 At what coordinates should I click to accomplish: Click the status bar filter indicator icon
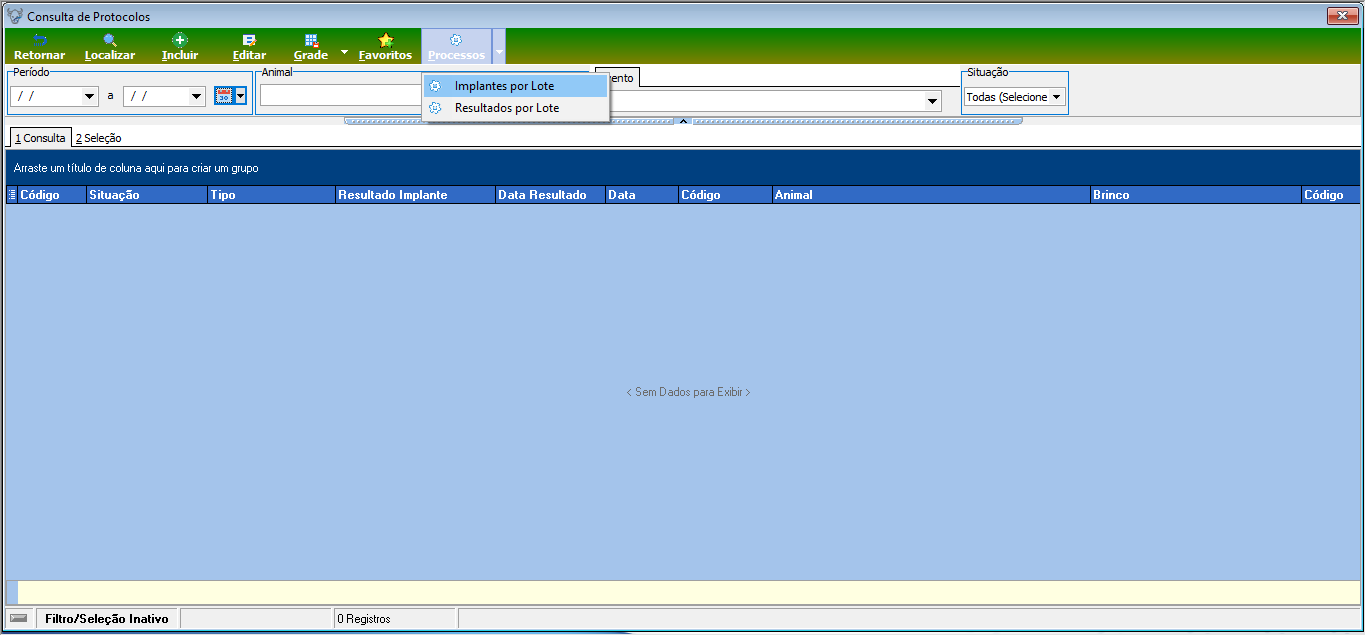tap(19, 618)
